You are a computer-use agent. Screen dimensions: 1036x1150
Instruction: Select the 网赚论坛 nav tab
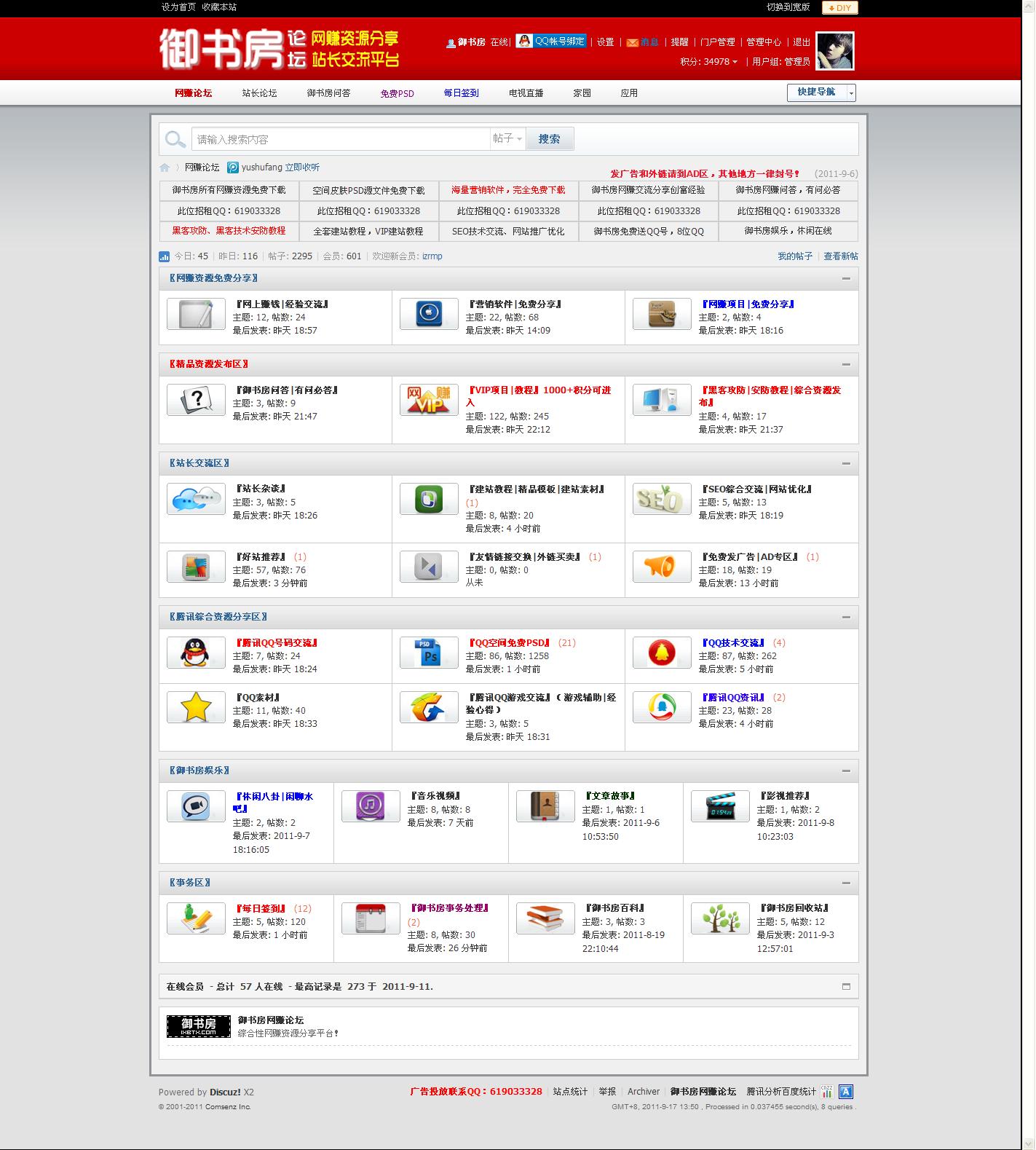pos(193,93)
